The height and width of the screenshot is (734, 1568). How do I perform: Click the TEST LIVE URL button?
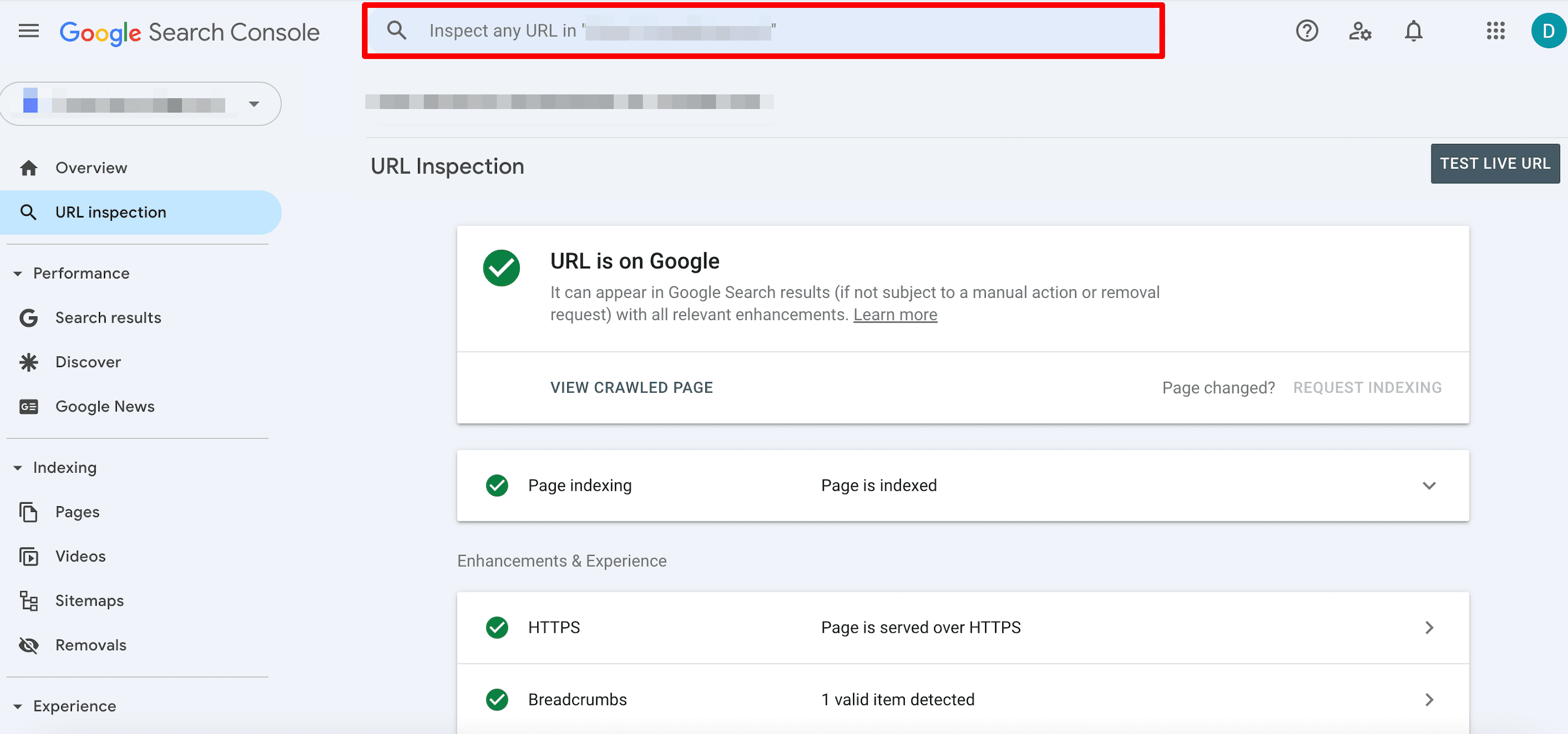1495,163
